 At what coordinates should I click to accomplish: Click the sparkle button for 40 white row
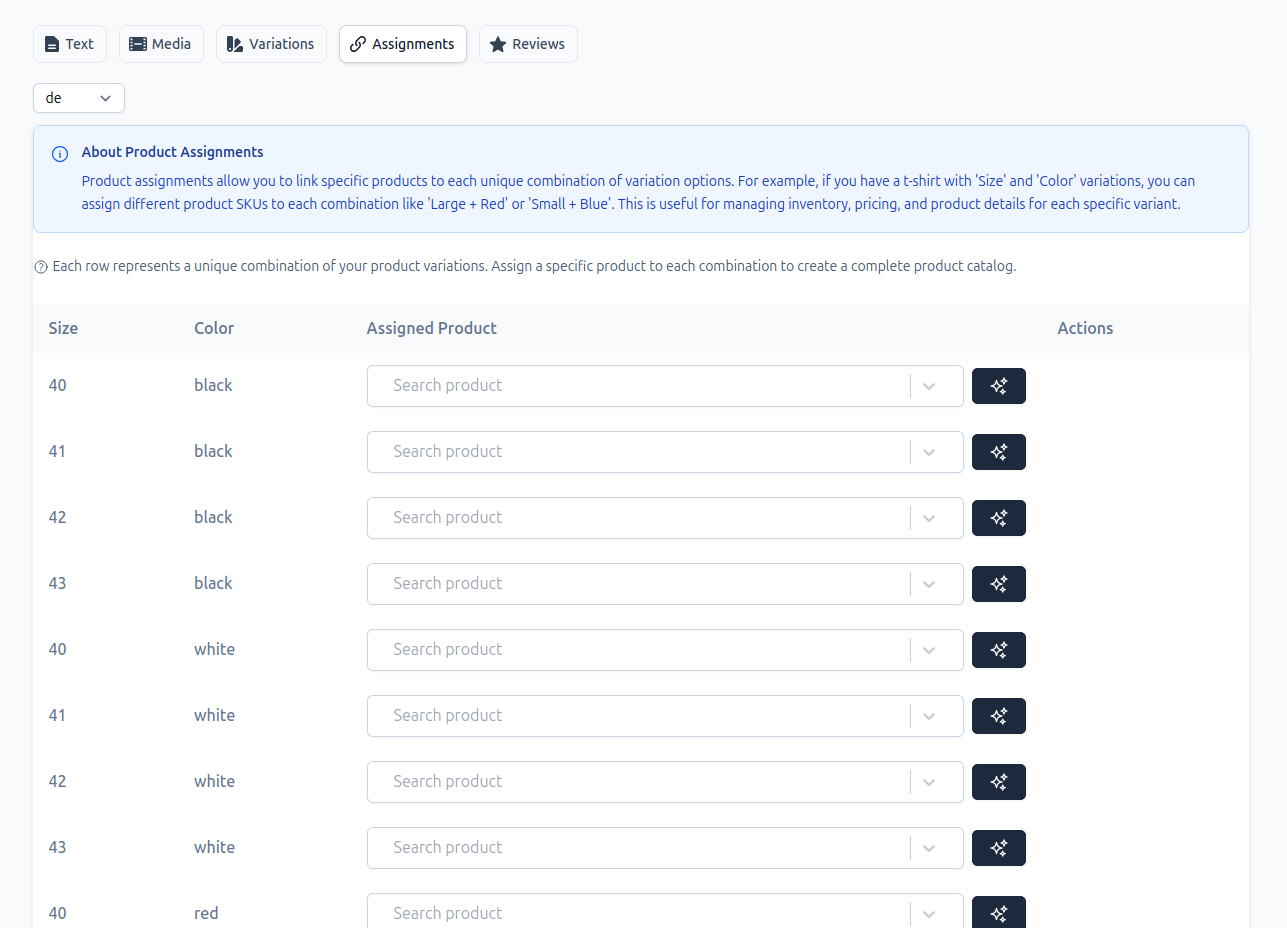tap(999, 650)
